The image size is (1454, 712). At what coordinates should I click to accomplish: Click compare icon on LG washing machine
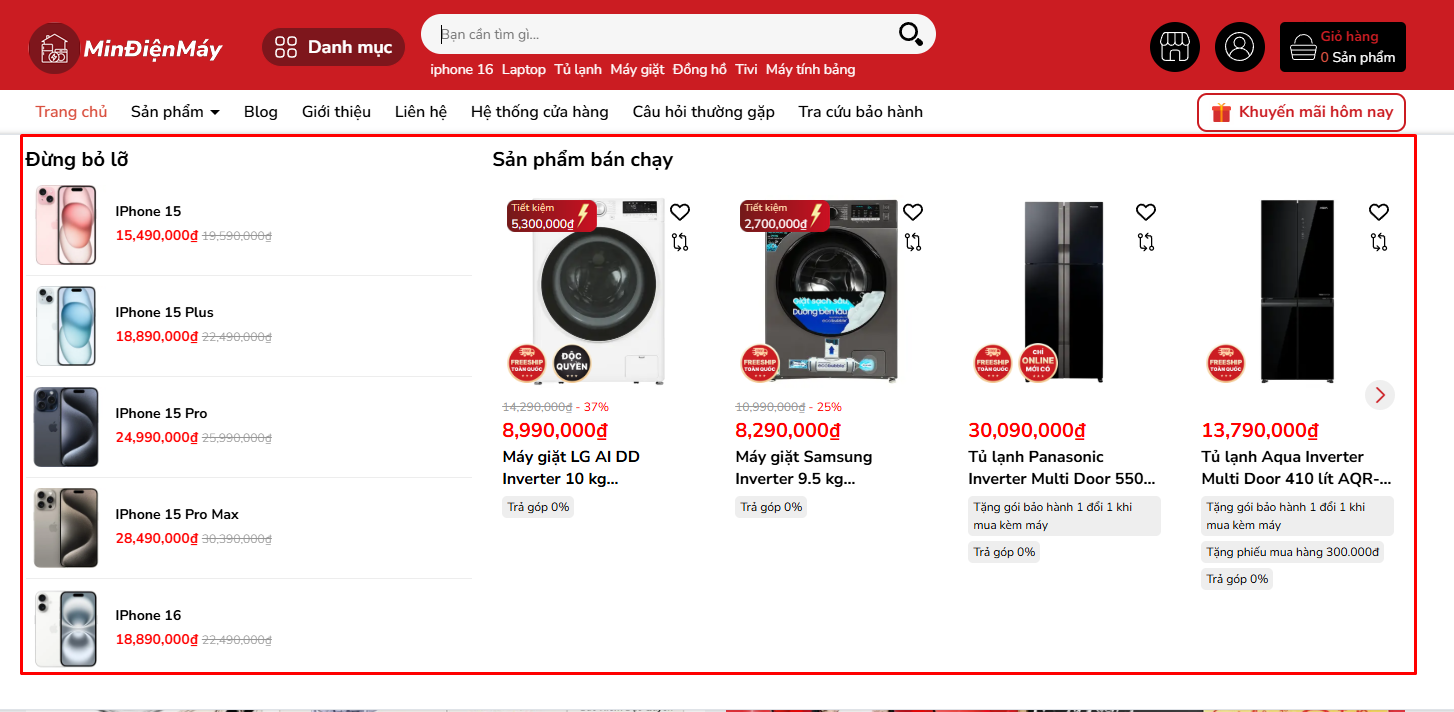[680, 242]
